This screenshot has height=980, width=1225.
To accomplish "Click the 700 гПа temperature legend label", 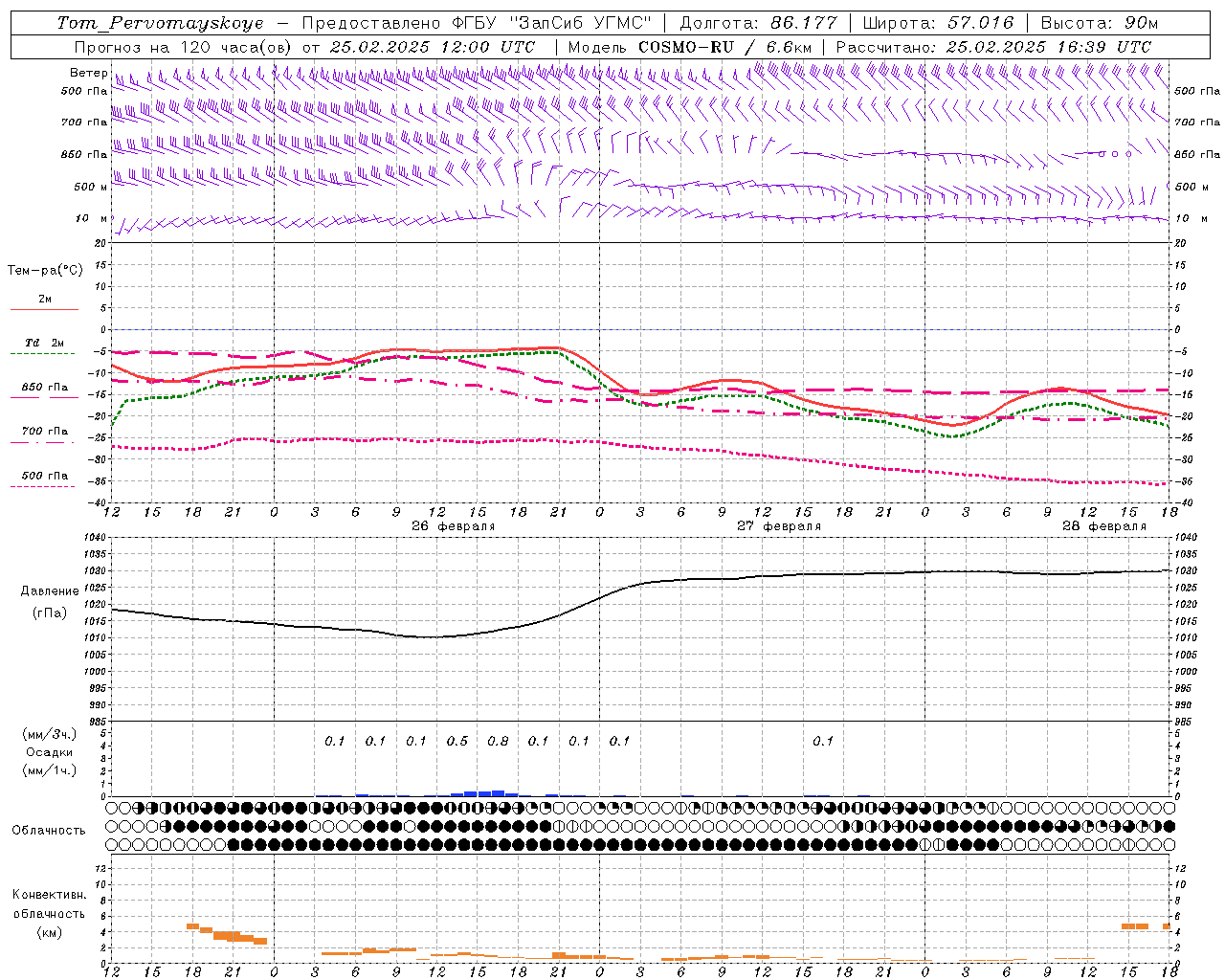I will point(45,432).
